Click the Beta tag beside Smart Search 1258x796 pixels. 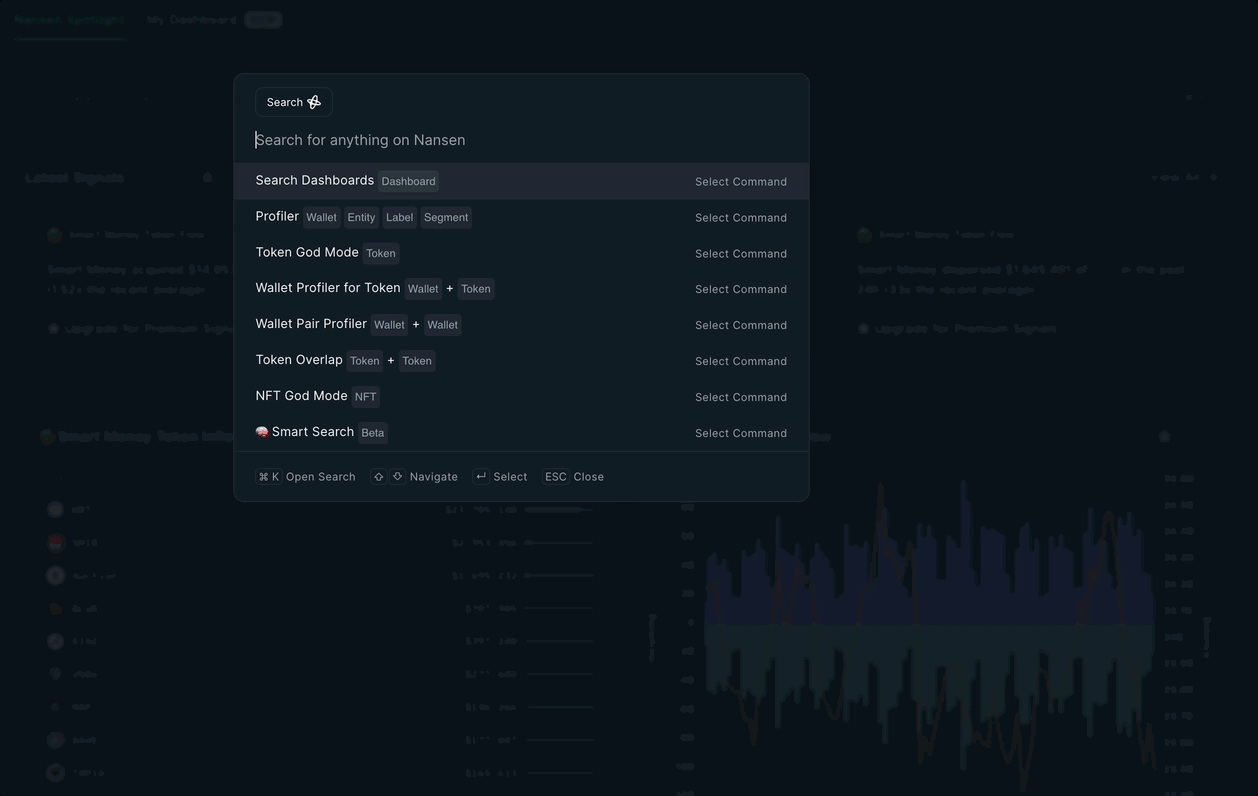coord(373,433)
